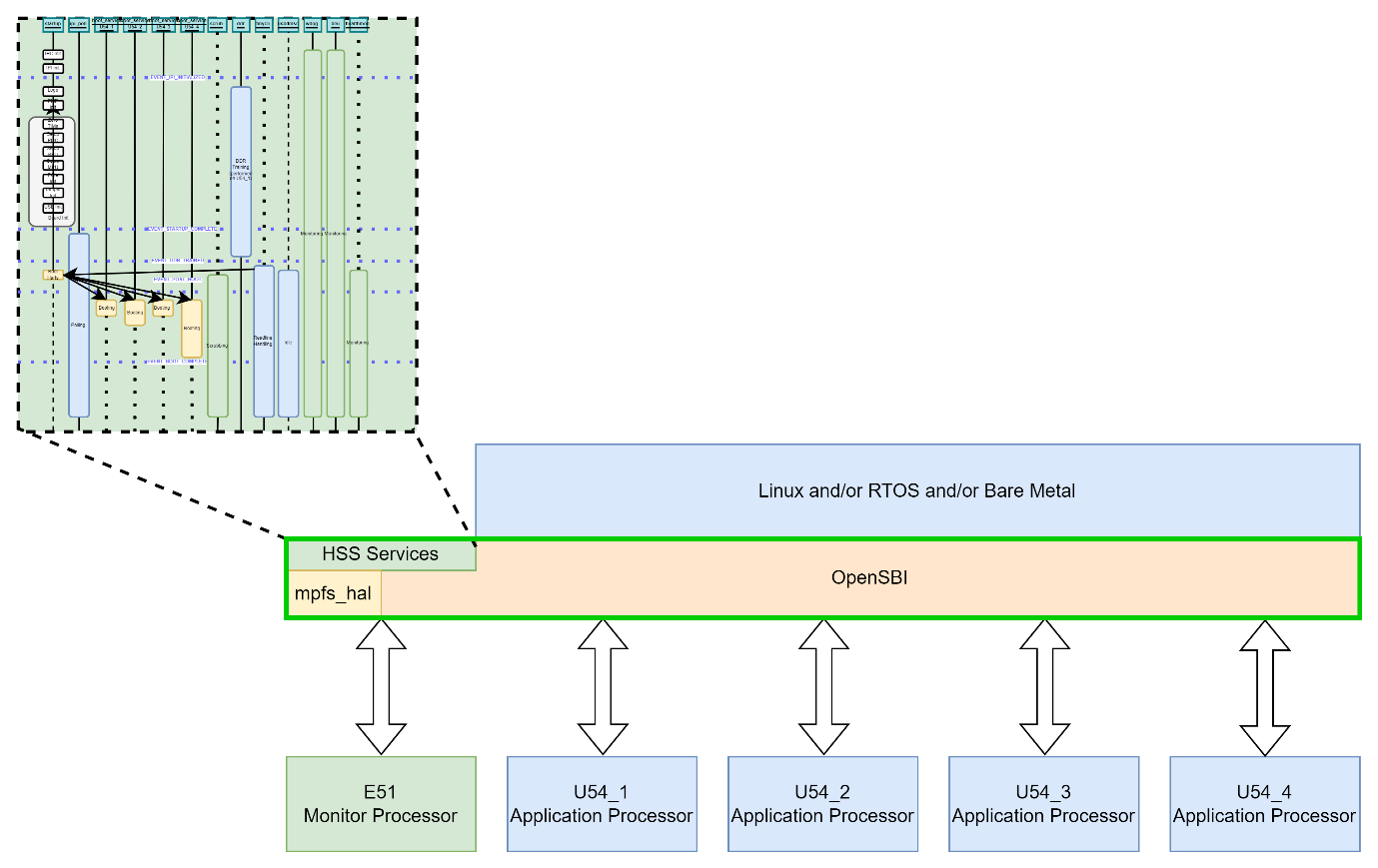The image size is (1378, 868).
Task: Click the U54_1 Application Processor box
Action: (x=602, y=804)
